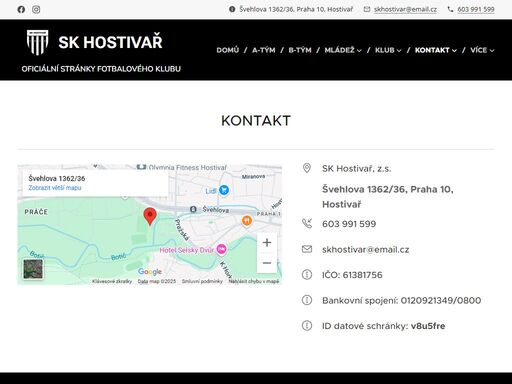Switch map to satellite view thumbnail

(x=33, y=269)
